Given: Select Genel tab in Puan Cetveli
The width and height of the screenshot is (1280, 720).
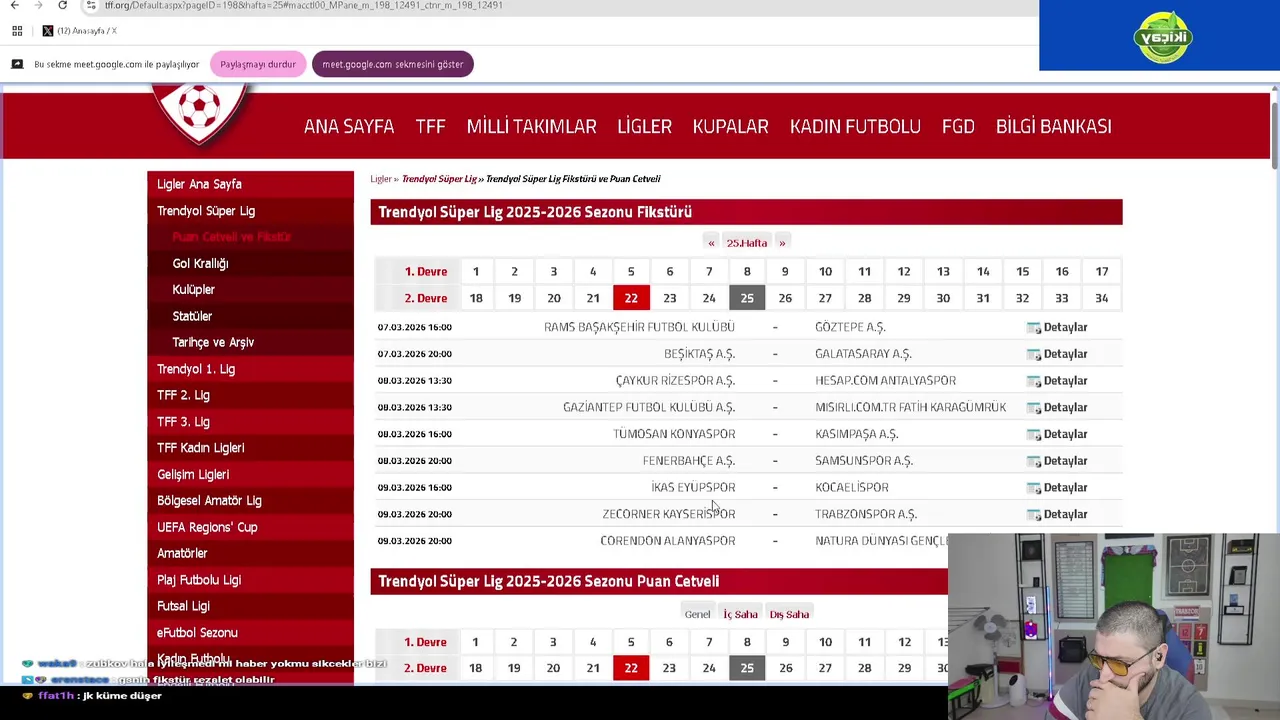Looking at the screenshot, I should point(697,614).
